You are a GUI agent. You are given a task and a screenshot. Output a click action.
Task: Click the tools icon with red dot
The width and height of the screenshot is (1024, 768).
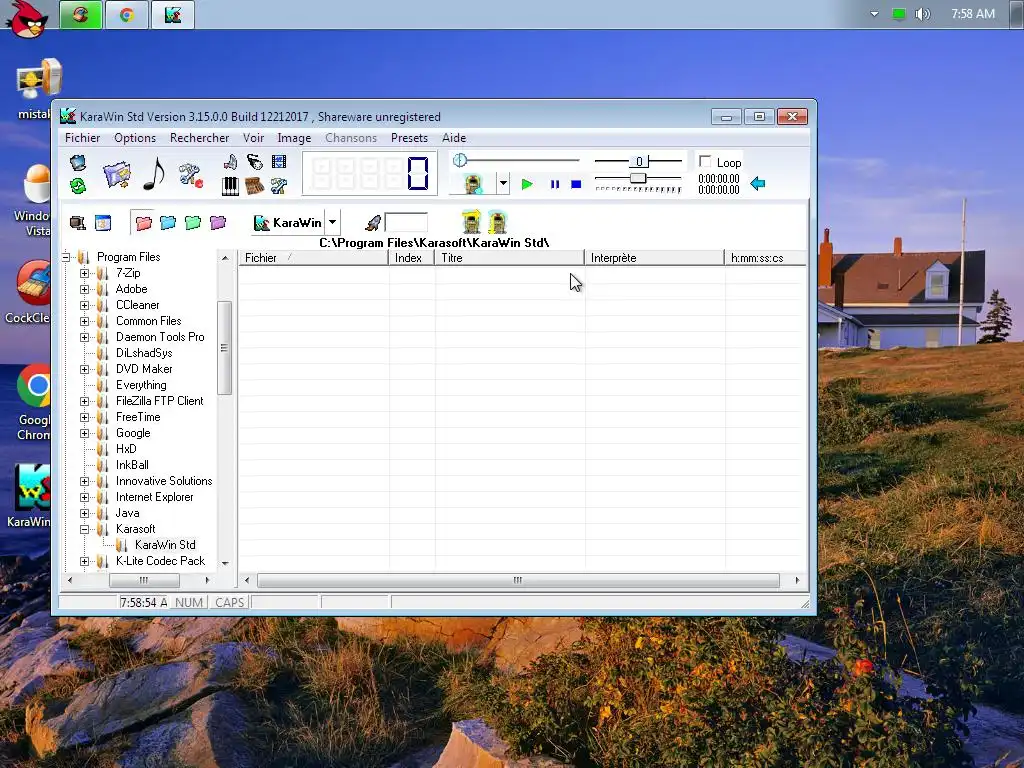coord(191,175)
